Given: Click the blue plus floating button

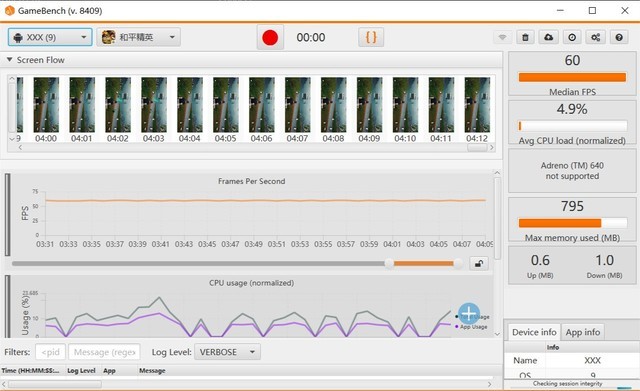Looking at the screenshot, I should (x=469, y=313).
